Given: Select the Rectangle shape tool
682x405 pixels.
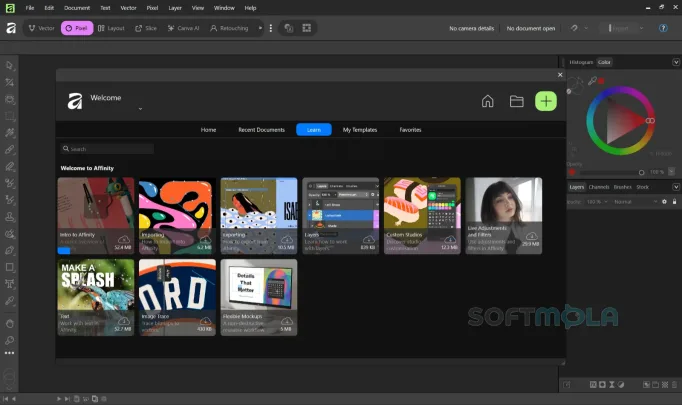Looking at the screenshot, I should (10, 267).
